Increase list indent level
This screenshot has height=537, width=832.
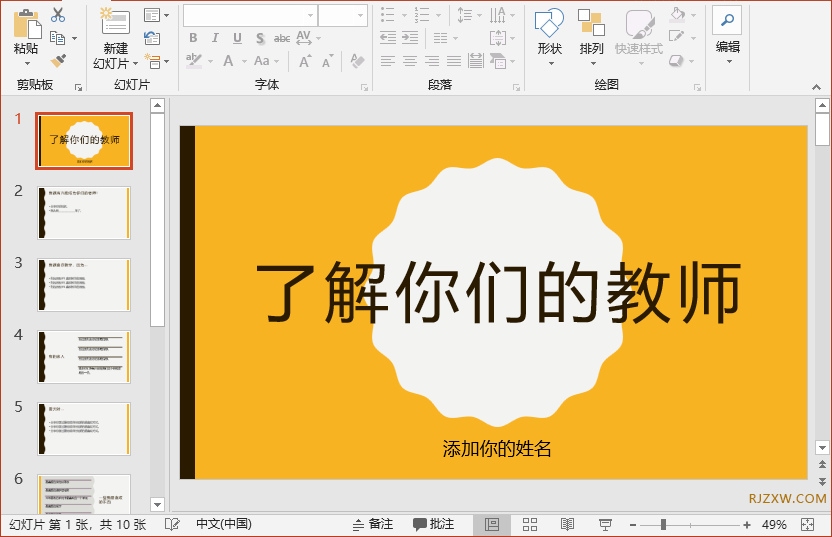pyautogui.click(x=410, y=38)
